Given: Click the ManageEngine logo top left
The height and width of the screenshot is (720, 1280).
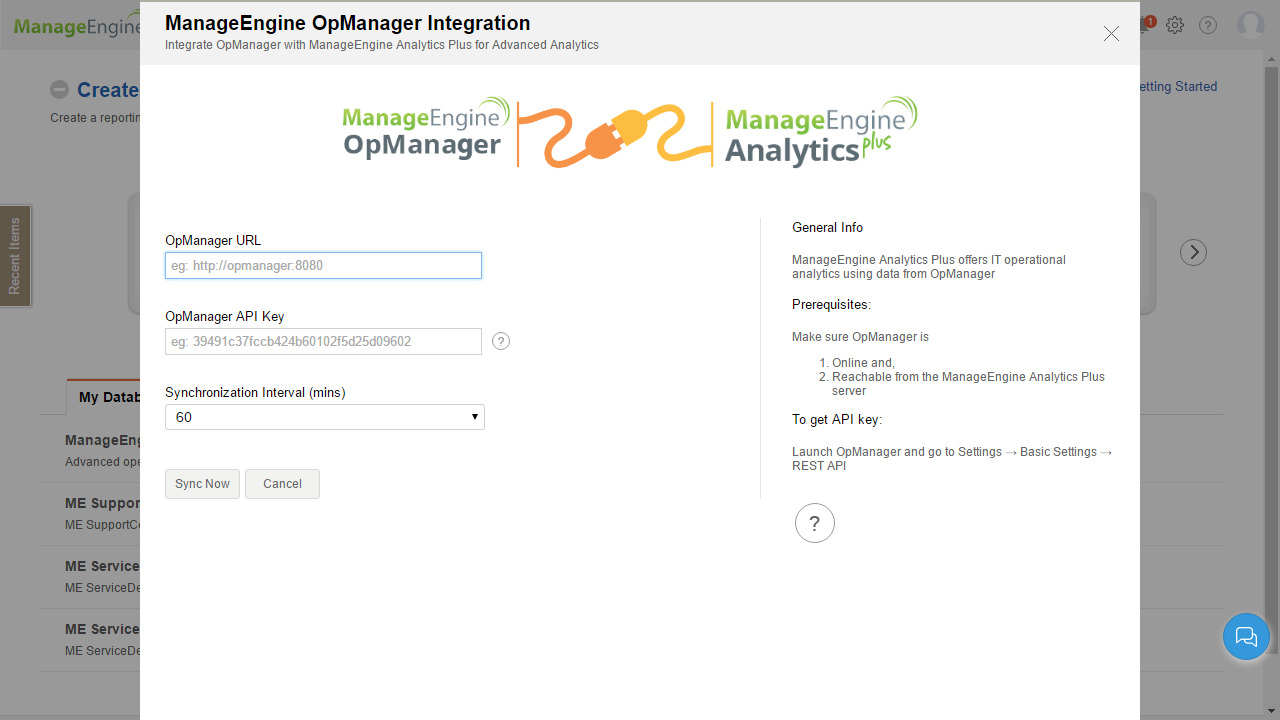Looking at the screenshot, I should 70,25.
